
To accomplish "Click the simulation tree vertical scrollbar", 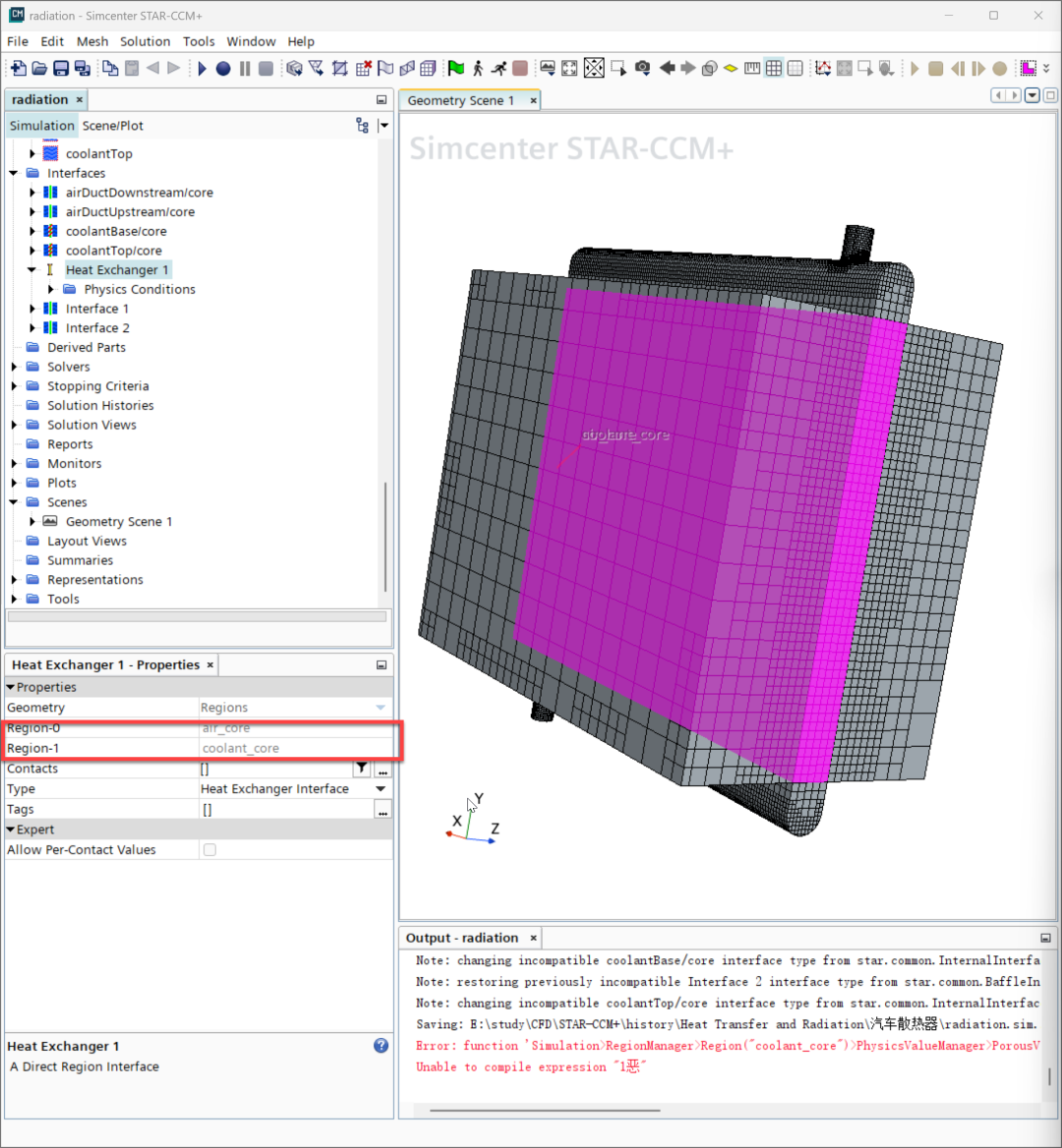I will [x=385, y=536].
